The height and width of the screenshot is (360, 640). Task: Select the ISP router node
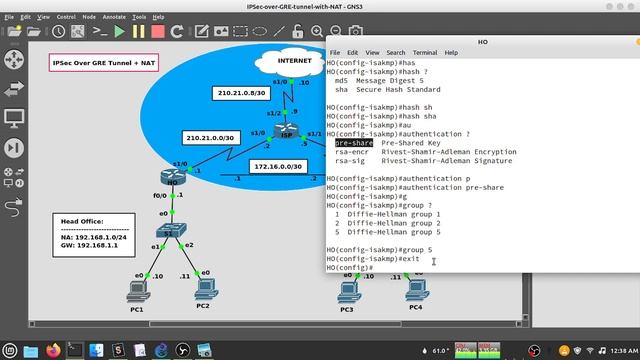click(x=287, y=131)
